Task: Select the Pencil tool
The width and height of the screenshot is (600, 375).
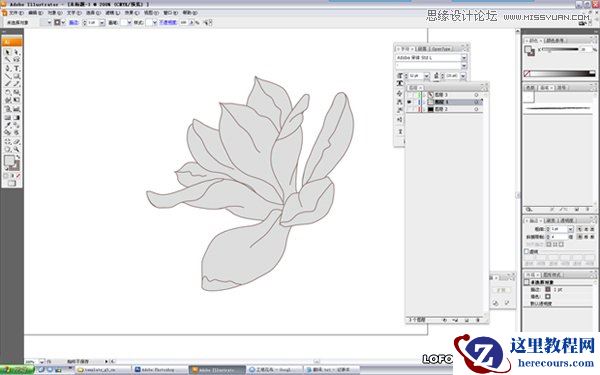Action: (x=17, y=84)
